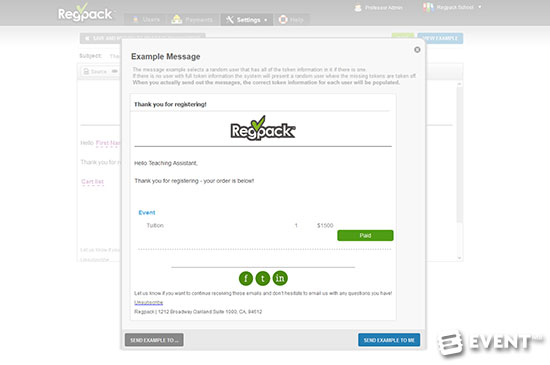Click the $1500 price value
The height and width of the screenshot is (365, 550).
(325, 225)
